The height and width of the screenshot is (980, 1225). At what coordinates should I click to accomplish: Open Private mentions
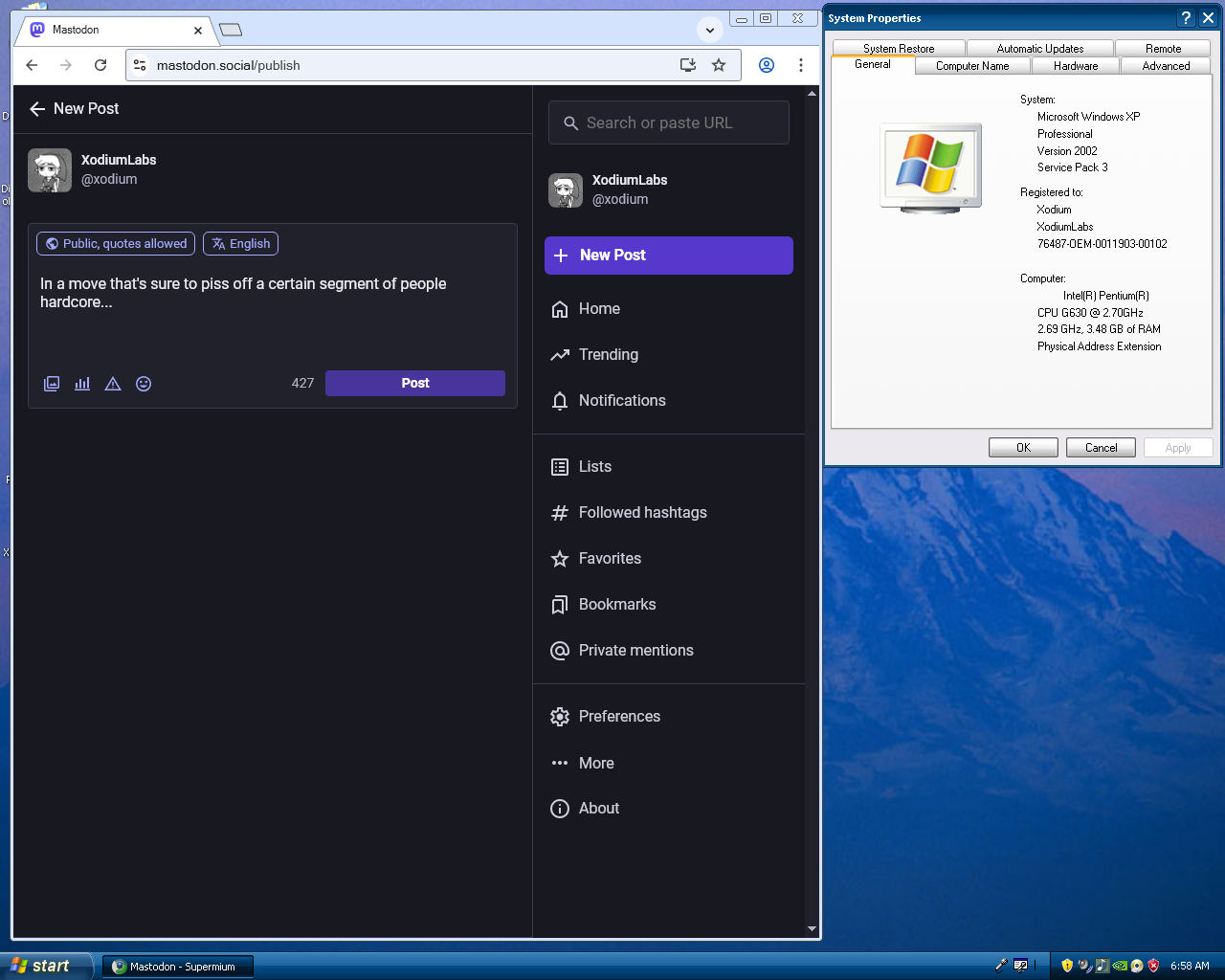[x=622, y=651]
